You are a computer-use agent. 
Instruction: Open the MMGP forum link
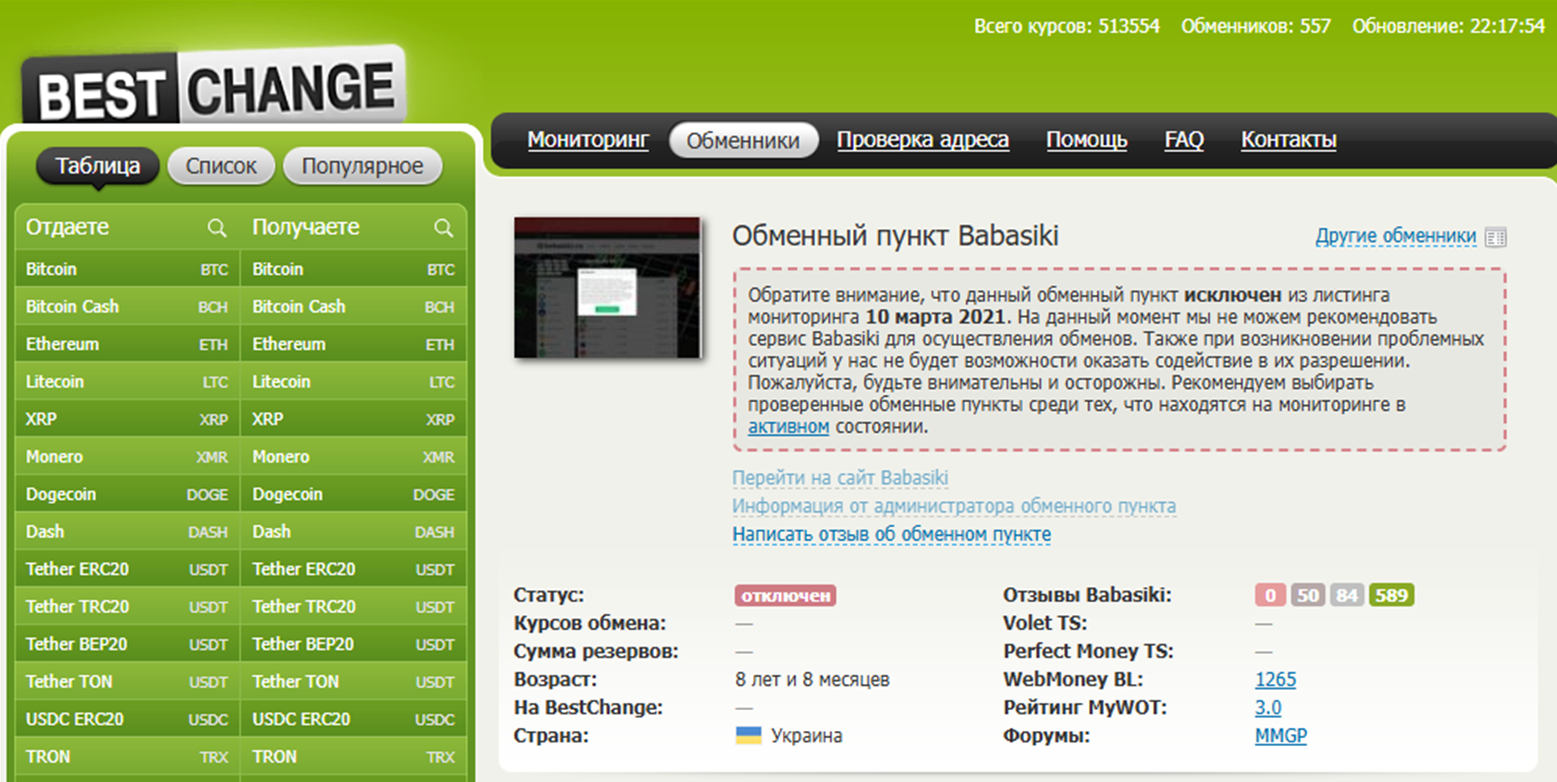pos(1281,736)
